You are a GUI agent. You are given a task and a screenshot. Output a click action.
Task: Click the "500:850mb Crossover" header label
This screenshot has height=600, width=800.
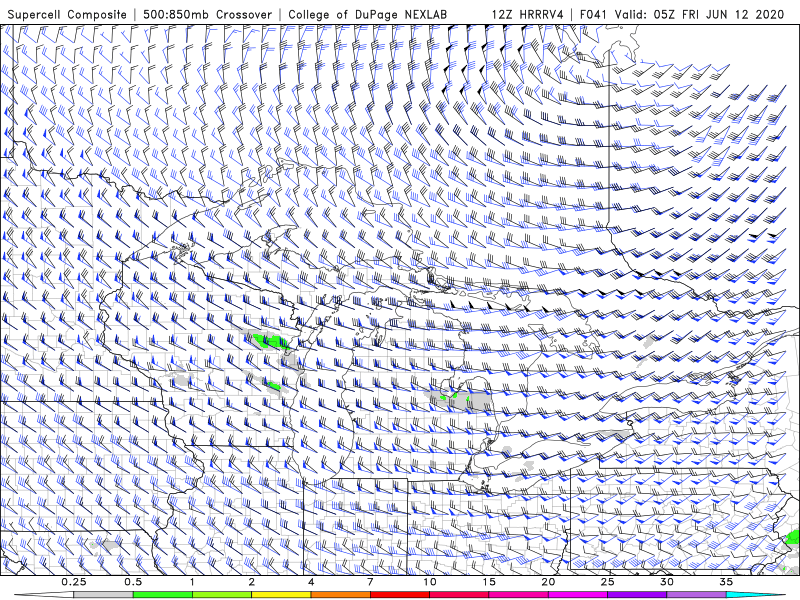point(207,14)
